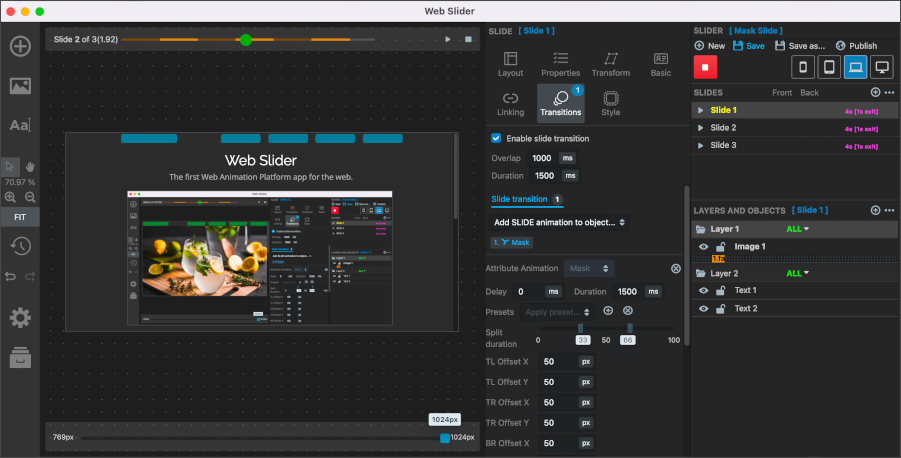Image resolution: width=901 pixels, height=458 pixels.
Task: Toggle visibility eye of Image 1
Action: [703, 247]
